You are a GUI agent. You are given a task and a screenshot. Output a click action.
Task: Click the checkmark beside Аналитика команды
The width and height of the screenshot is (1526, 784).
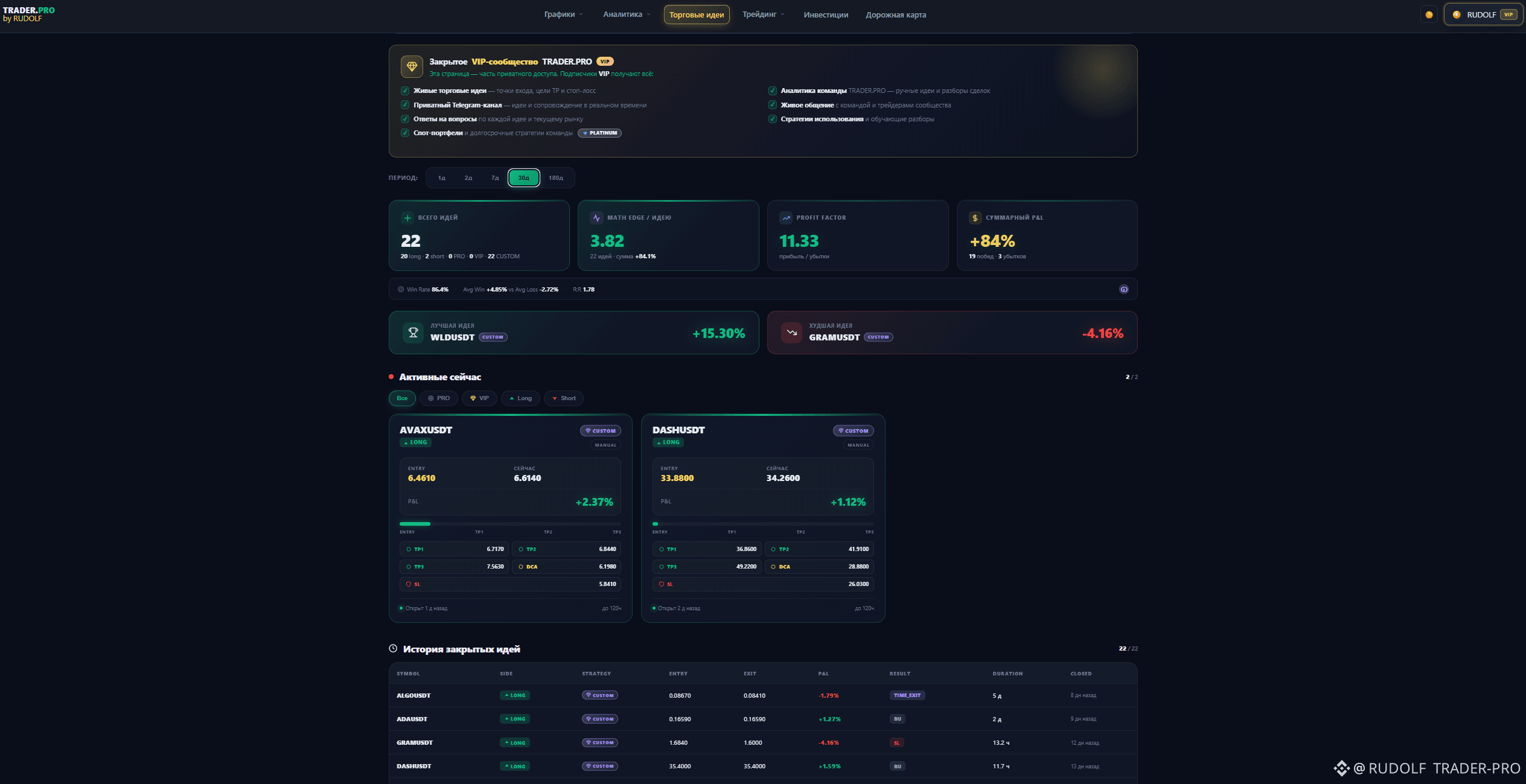tap(773, 91)
